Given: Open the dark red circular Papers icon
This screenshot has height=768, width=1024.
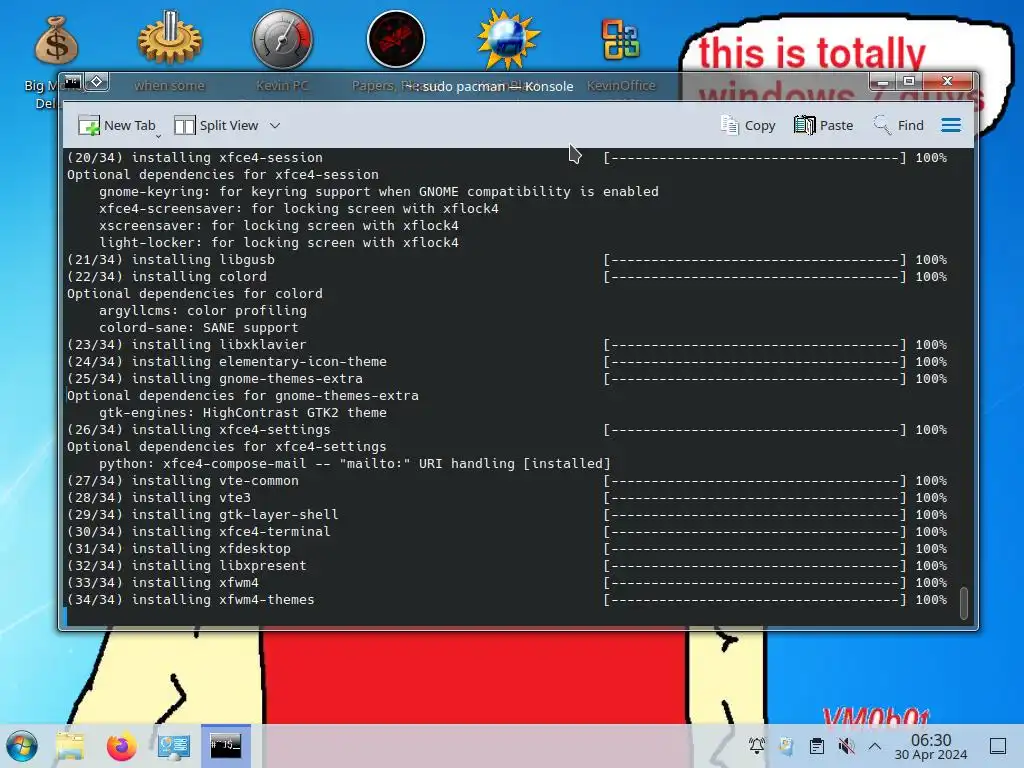Looking at the screenshot, I should 396,39.
